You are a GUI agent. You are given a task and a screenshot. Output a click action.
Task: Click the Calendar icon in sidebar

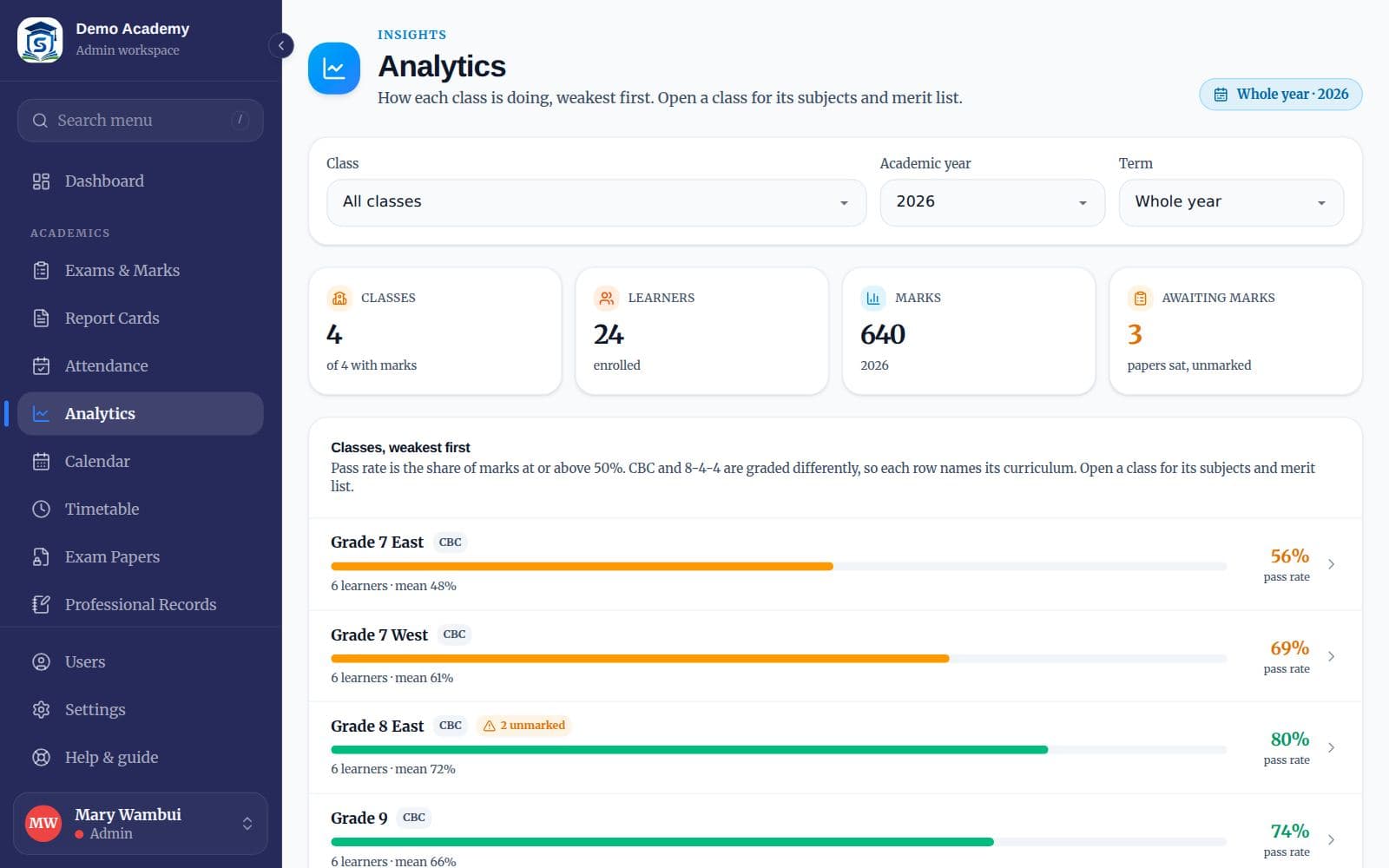click(x=41, y=462)
